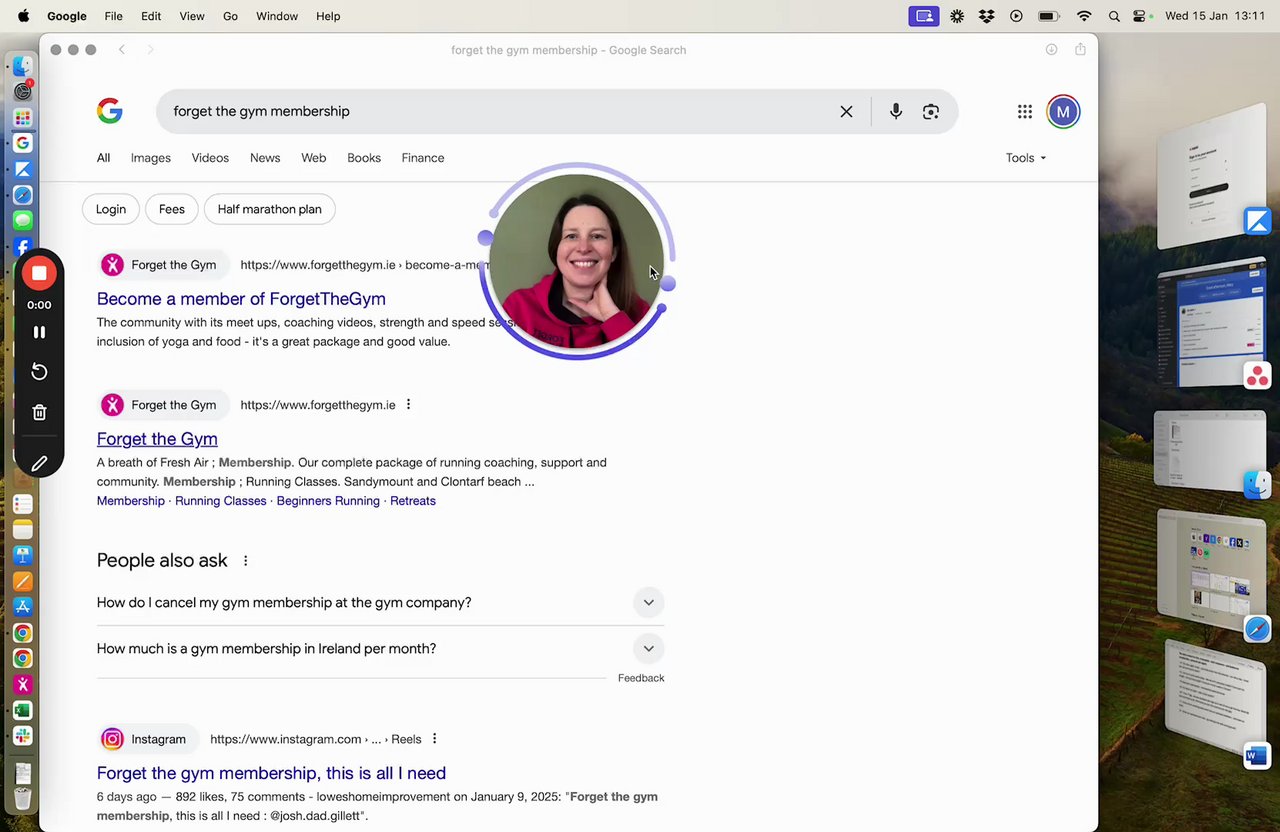The height and width of the screenshot is (832, 1280).
Task: Open App Store from the Dock
Action: point(22,607)
